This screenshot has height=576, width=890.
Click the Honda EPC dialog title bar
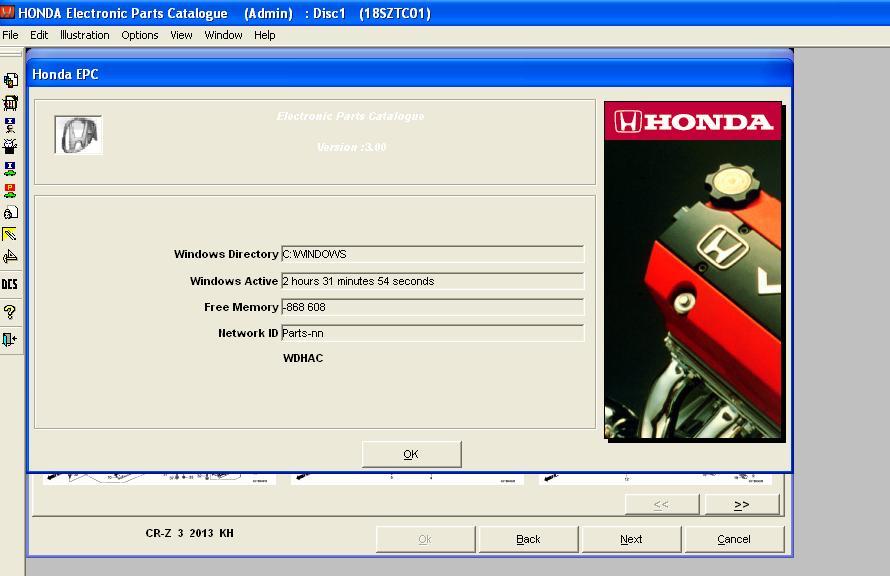point(410,74)
